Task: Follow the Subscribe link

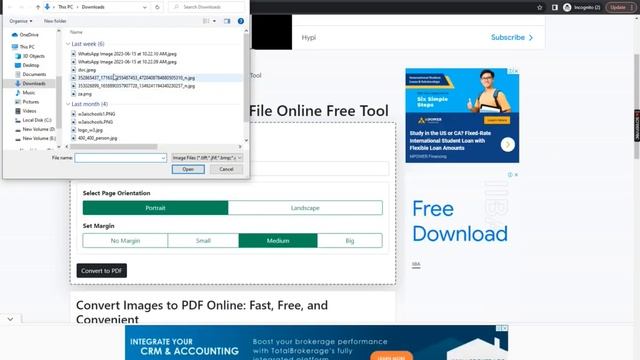Action: [512, 37]
